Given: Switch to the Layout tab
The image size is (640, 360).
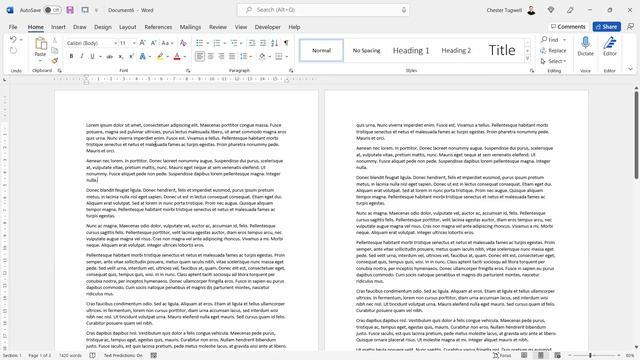Looking at the screenshot, I should [127, 27].
